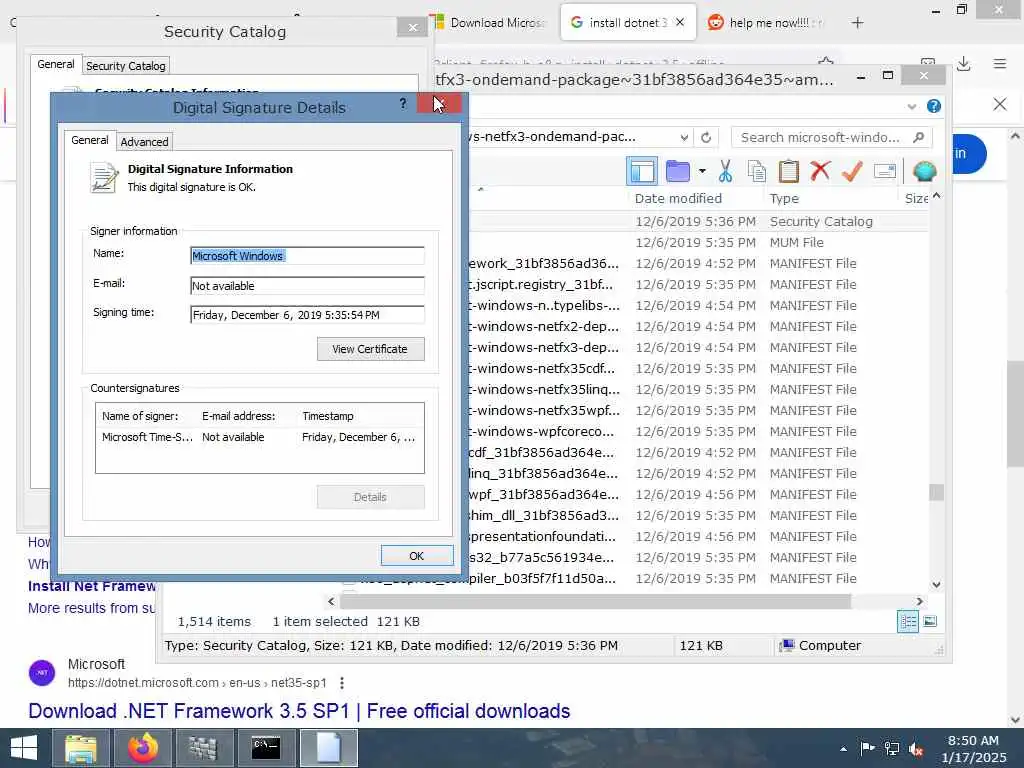
Task: Click Explorer horizontal scrollbar left arrow
Action: click(331, 601)
